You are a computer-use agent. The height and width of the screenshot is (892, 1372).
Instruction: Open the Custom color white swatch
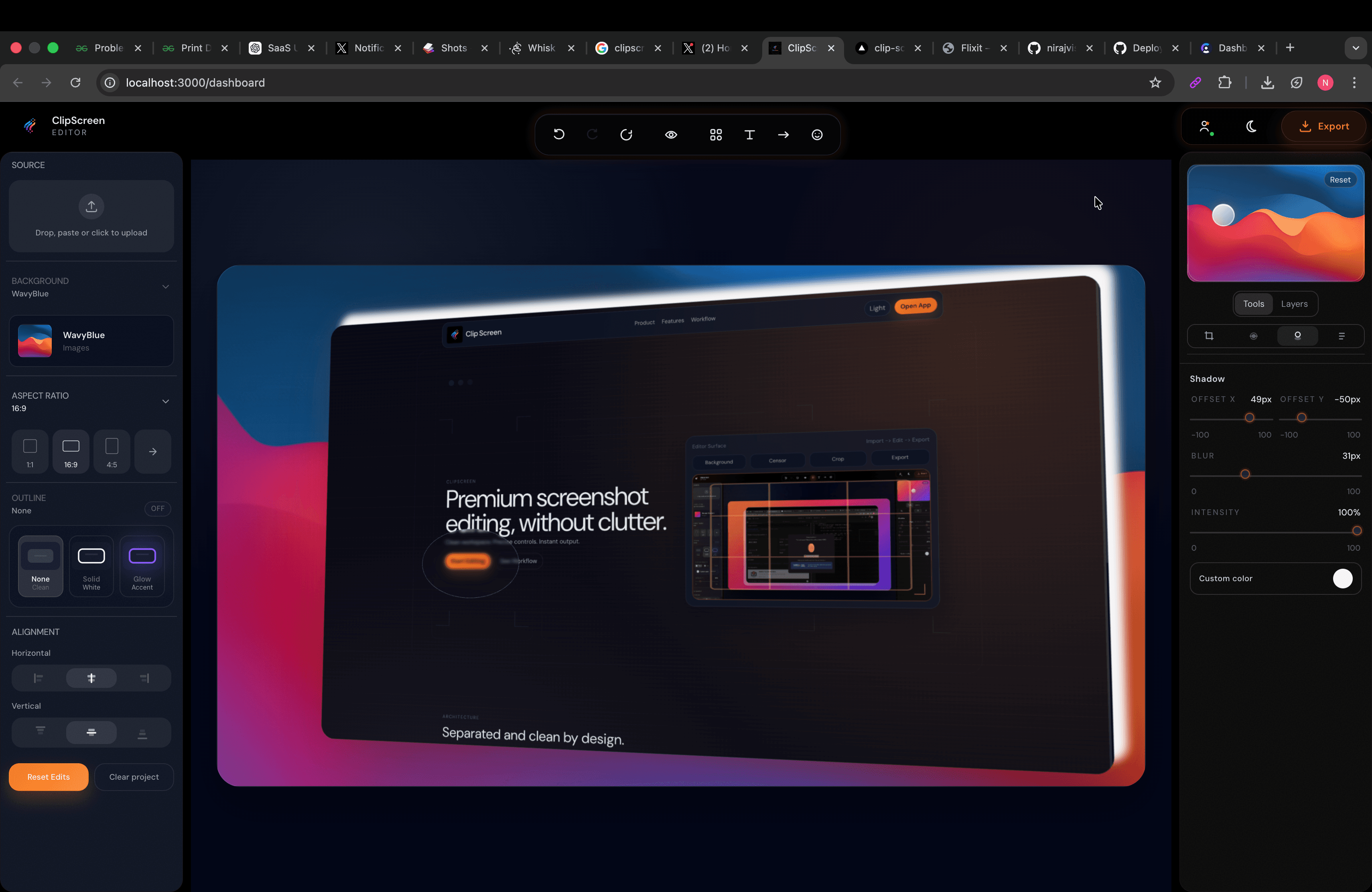[1343, 578]
